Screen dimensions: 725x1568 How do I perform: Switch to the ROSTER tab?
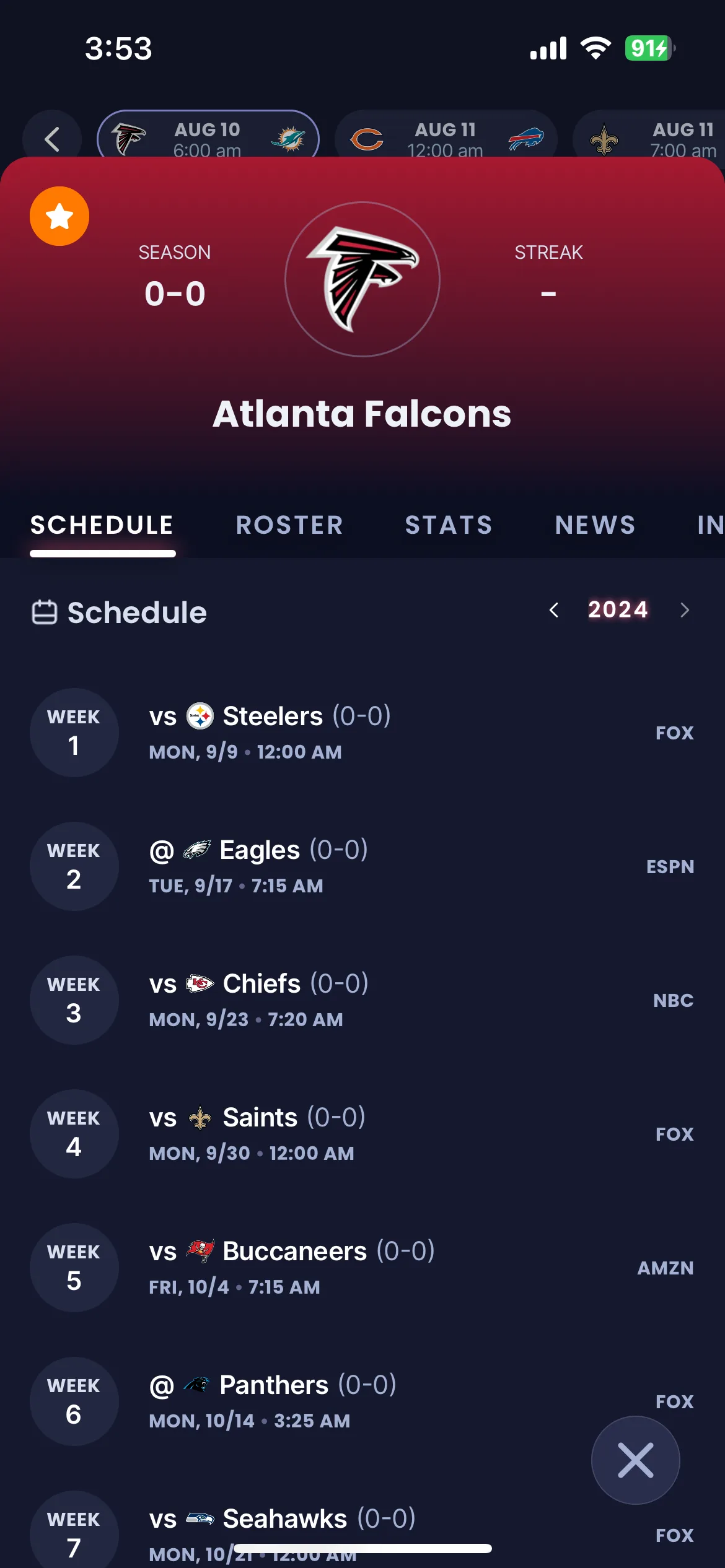tap(289, 525)
